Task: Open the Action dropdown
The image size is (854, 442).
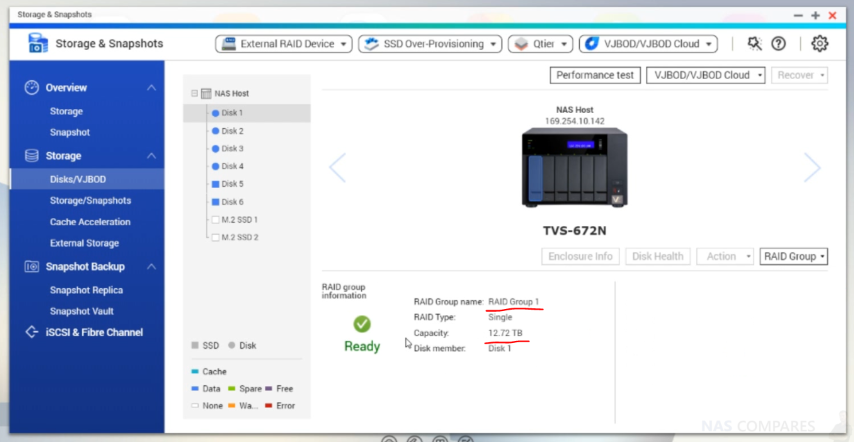Action: (725, 256)
